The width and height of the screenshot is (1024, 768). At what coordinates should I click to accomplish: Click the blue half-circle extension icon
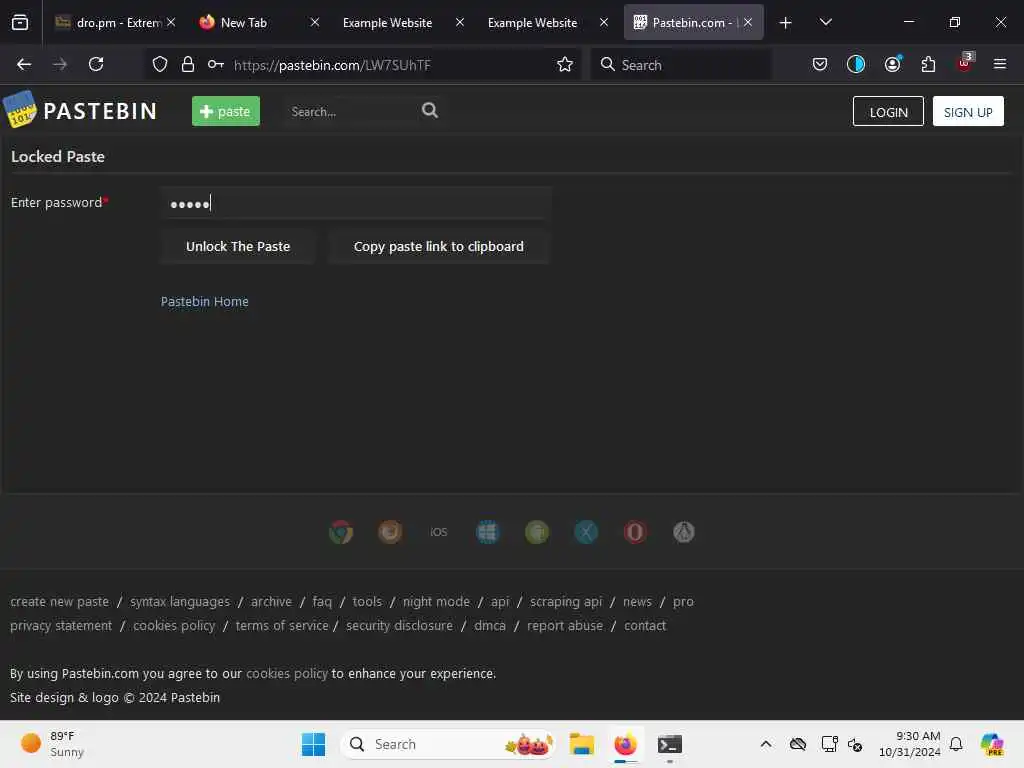(x=856, y=64)
